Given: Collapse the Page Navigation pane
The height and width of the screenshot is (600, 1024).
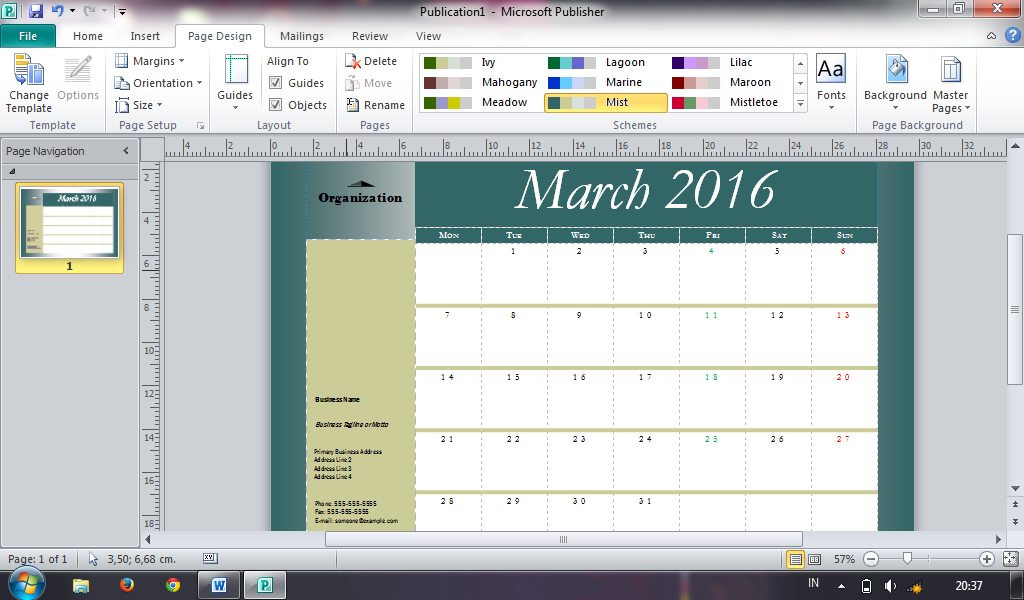Looking at the screenshot, I should (x=125, y=151).
